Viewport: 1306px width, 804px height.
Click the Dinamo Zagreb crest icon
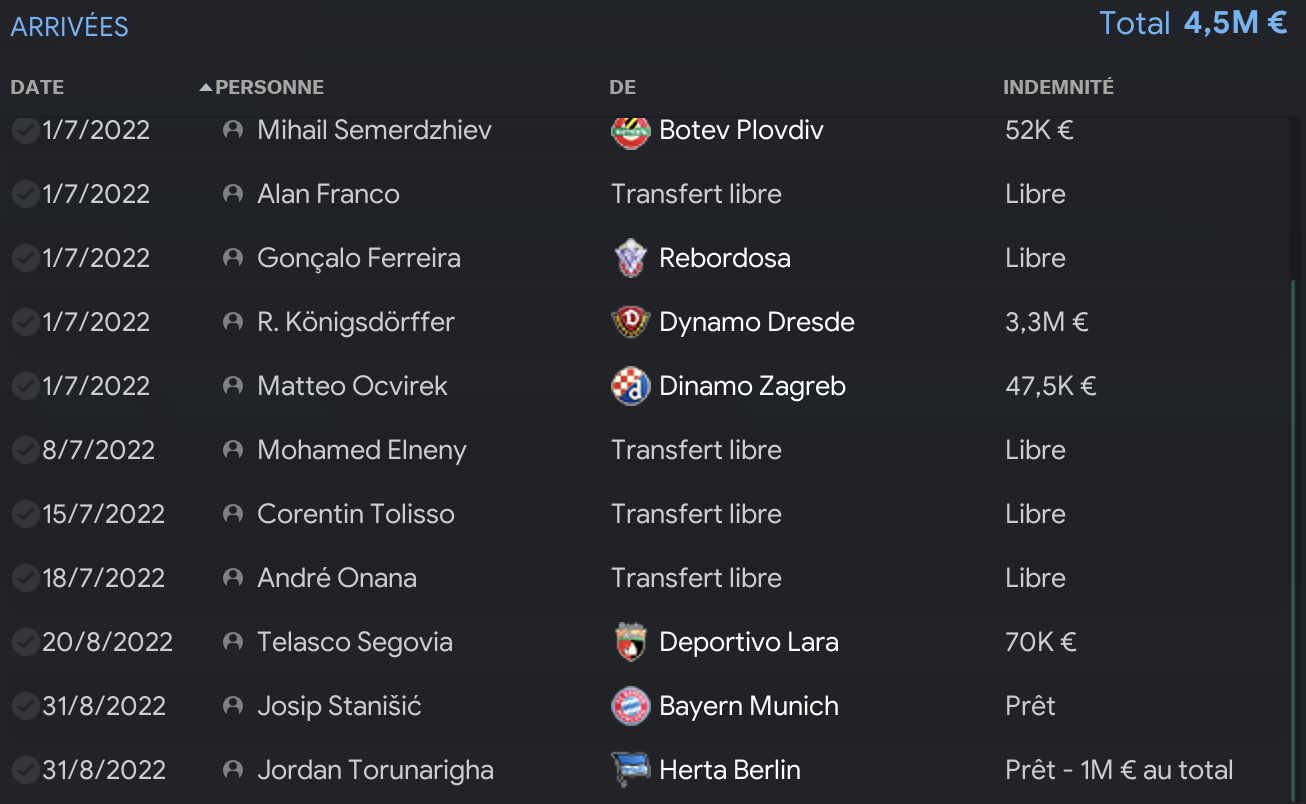pos(630,386)
